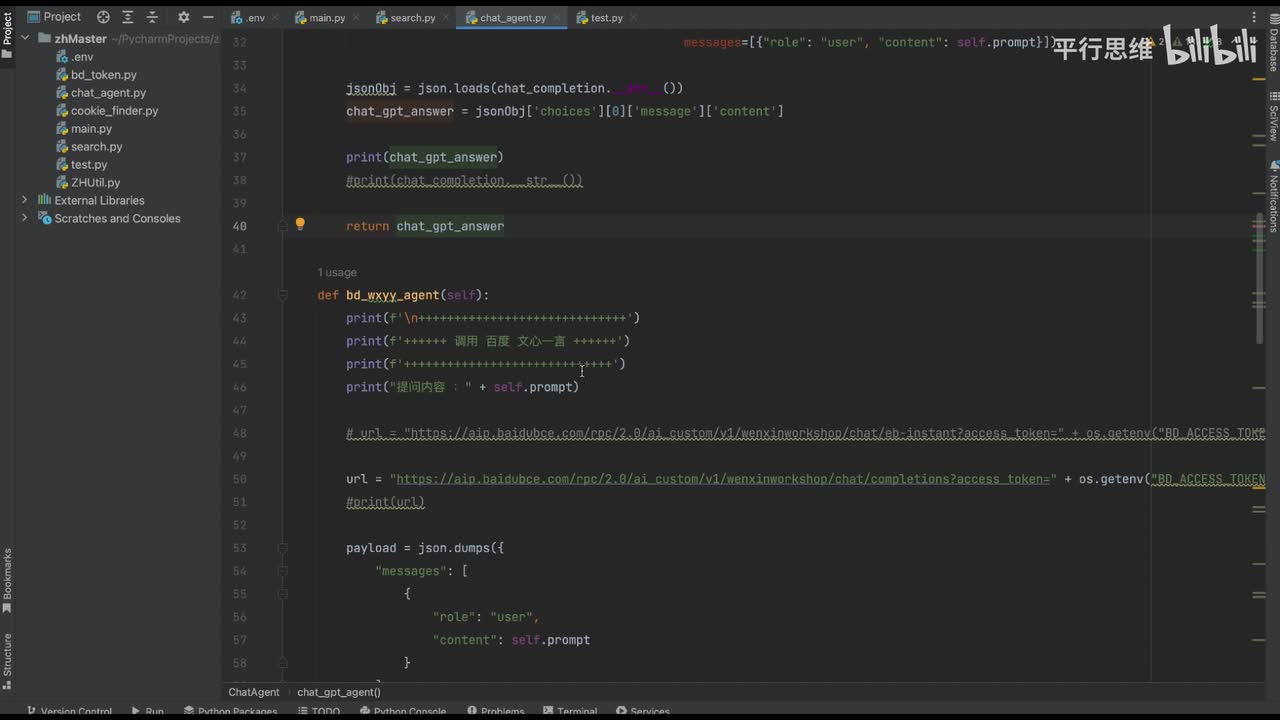Open cookie_finder.py from project tree
This screenshot has width=1280, height=720.
pyautogui.click(x=114, y=111)
